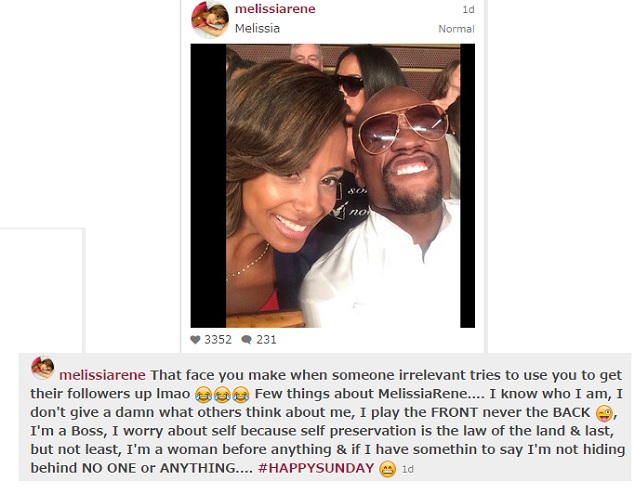The image size is (635, 494).
Task: Click the 231 comments count
Action: [x=267, y=340]
